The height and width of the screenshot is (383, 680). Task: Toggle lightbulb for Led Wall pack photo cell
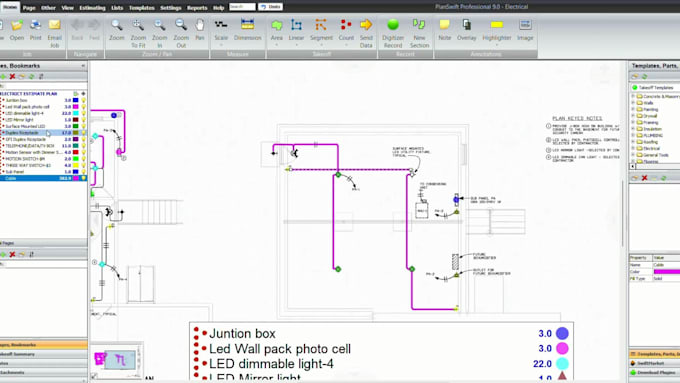click(x=83, y=107)
